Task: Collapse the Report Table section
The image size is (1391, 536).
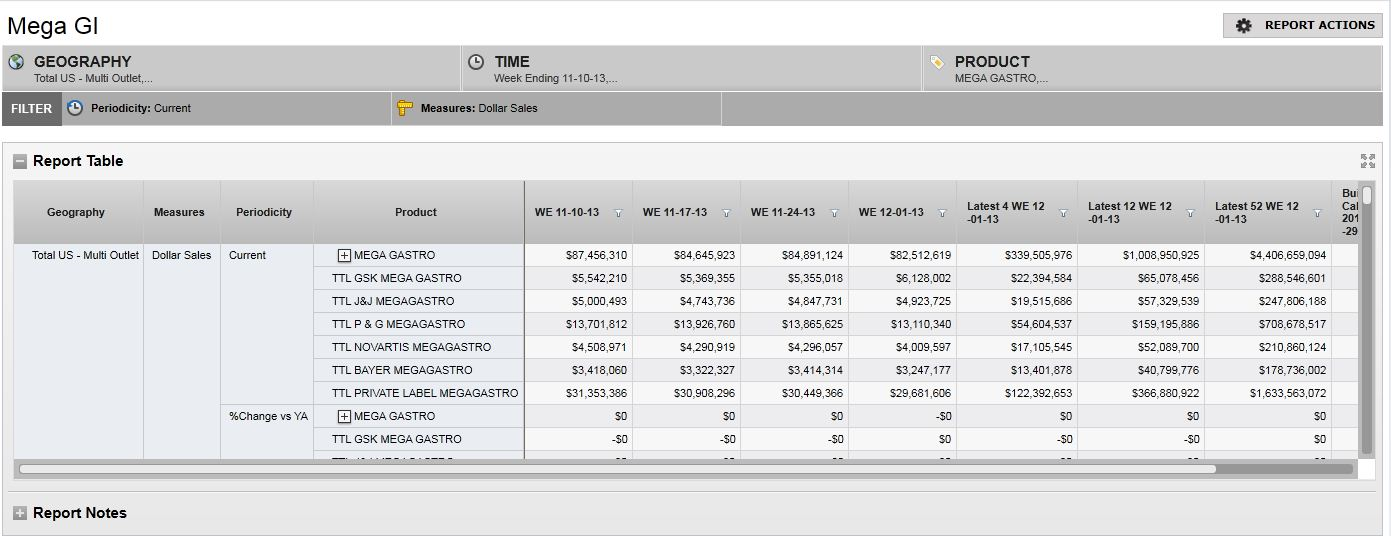Action: (20, 162)
